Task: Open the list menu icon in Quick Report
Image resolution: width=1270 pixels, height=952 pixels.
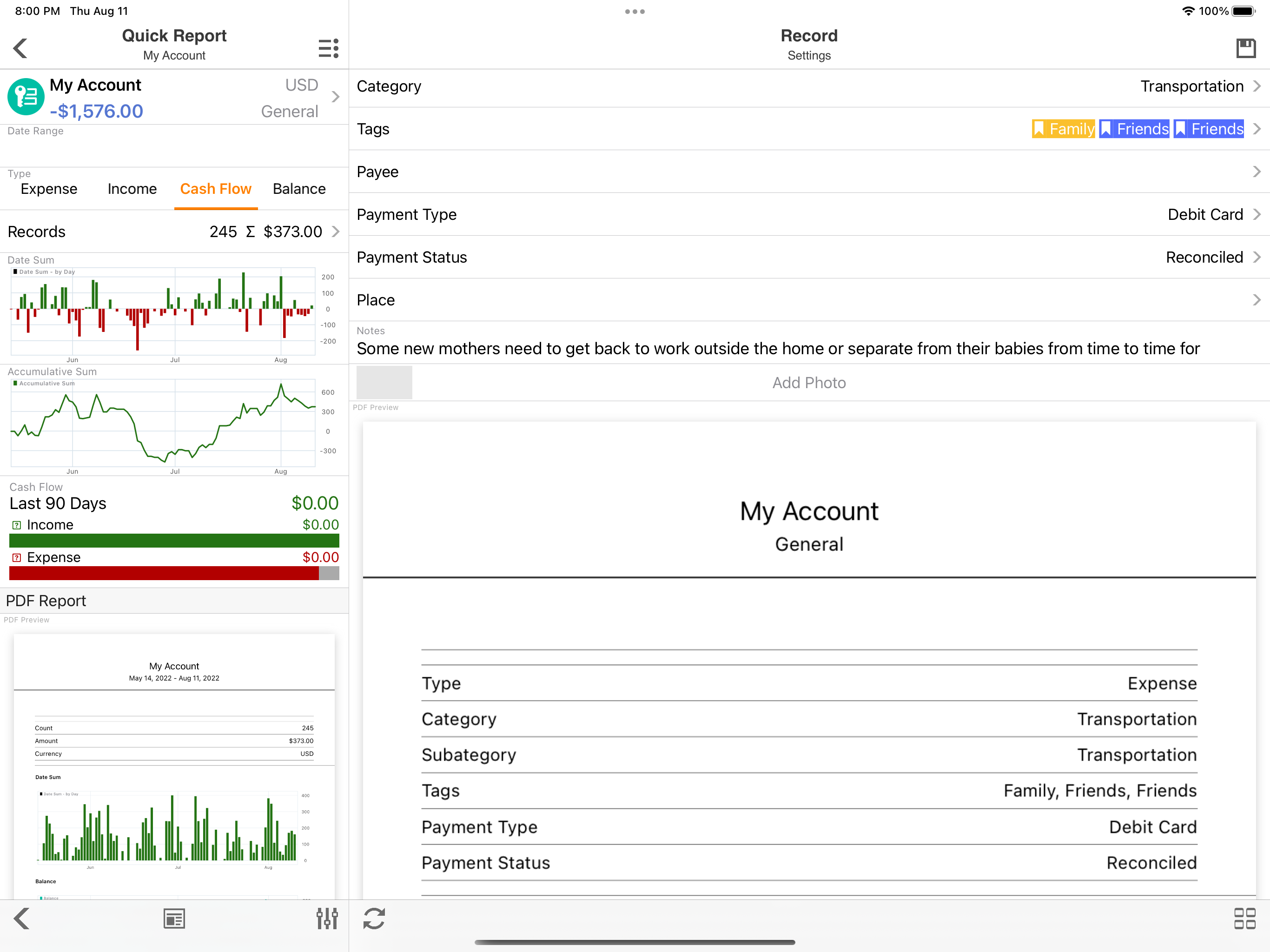Action: click(x=328, y=48)
